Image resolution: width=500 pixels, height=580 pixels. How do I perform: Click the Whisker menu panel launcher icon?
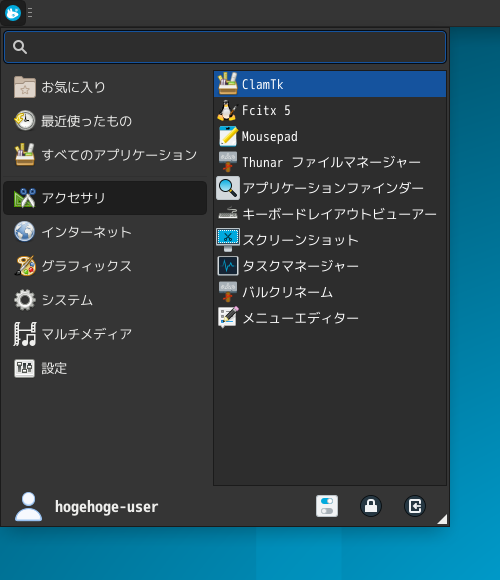coord(13,13)
